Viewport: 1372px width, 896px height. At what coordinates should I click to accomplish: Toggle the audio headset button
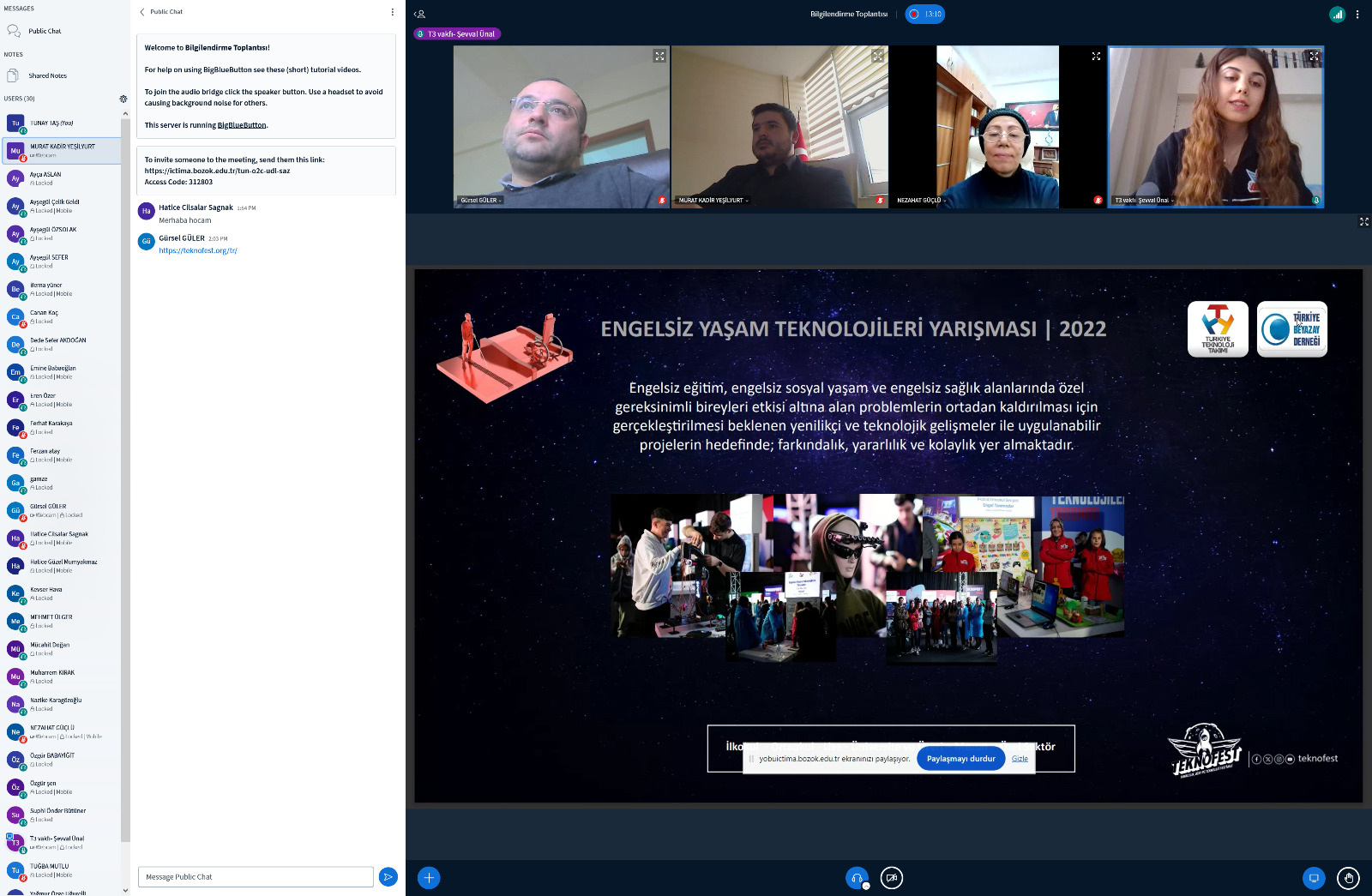coord(857,878)
